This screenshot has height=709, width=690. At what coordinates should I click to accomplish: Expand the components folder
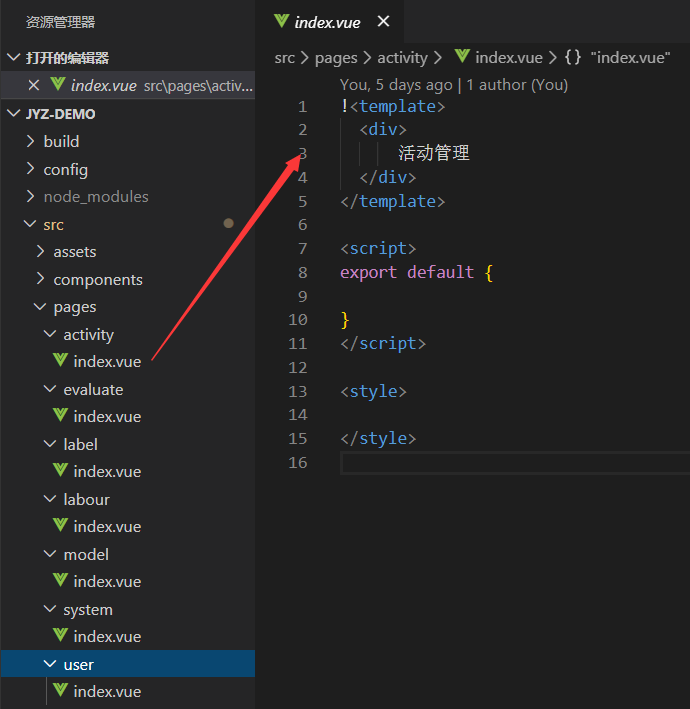tap(40, 279)
